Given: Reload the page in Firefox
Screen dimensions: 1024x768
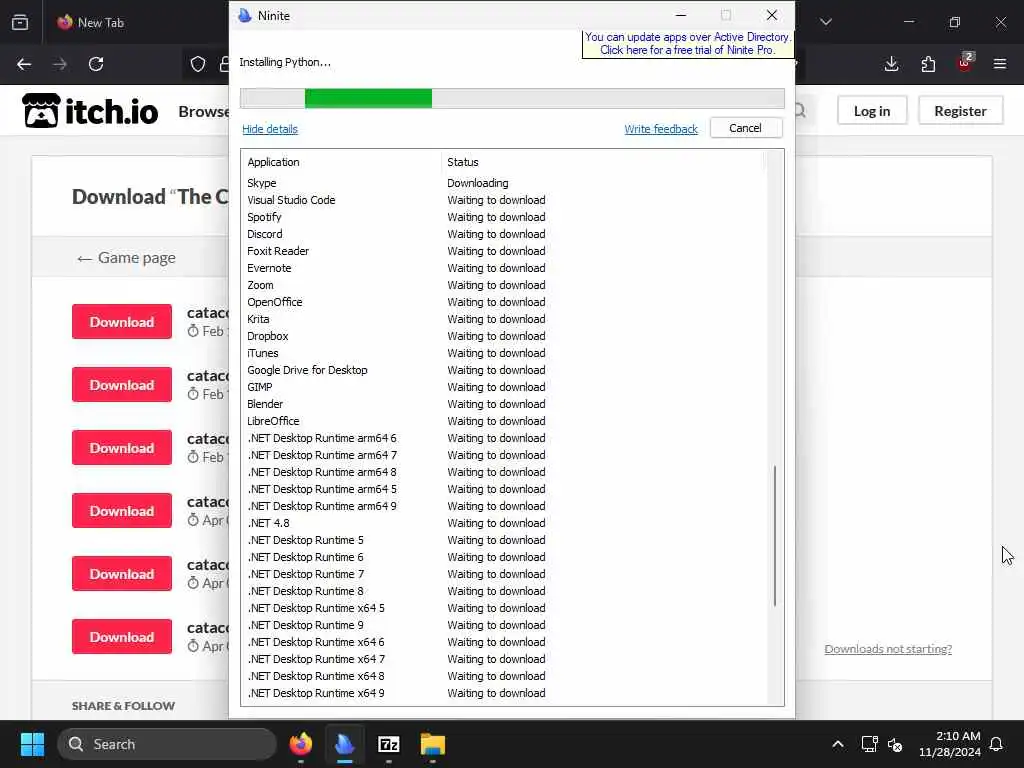Looking at the screenshot, I should 96,64.
